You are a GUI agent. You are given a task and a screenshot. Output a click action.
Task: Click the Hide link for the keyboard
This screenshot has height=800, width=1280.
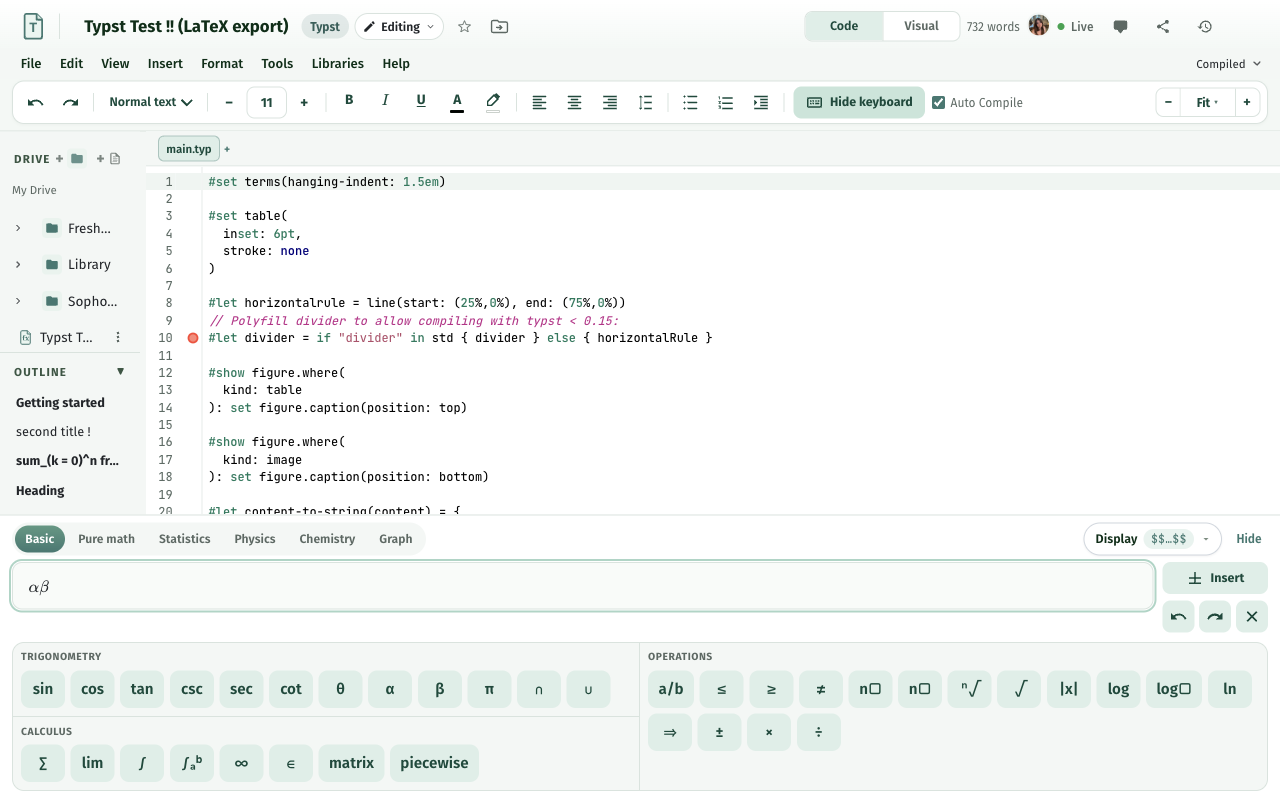[1248, 539]
